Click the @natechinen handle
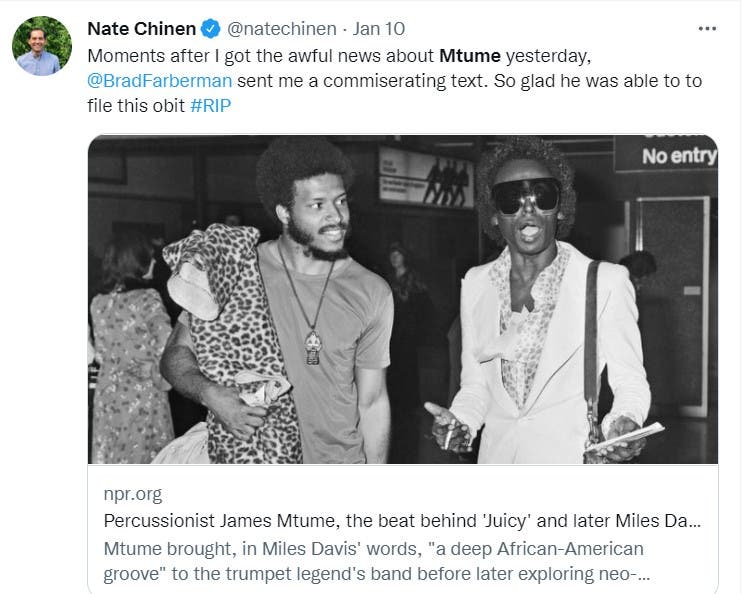The height and width of the screenshot is (594, 743). click(x=280, y=28)
